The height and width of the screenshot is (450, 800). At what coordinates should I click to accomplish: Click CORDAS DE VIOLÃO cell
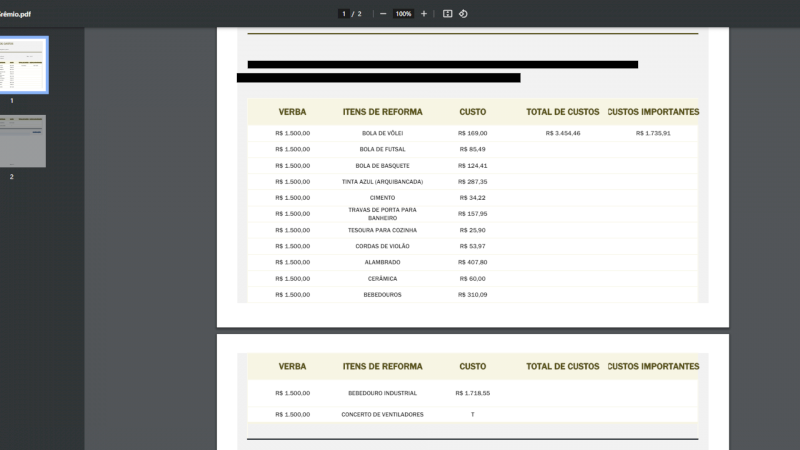pyautogui.click(x=383, y=246)
